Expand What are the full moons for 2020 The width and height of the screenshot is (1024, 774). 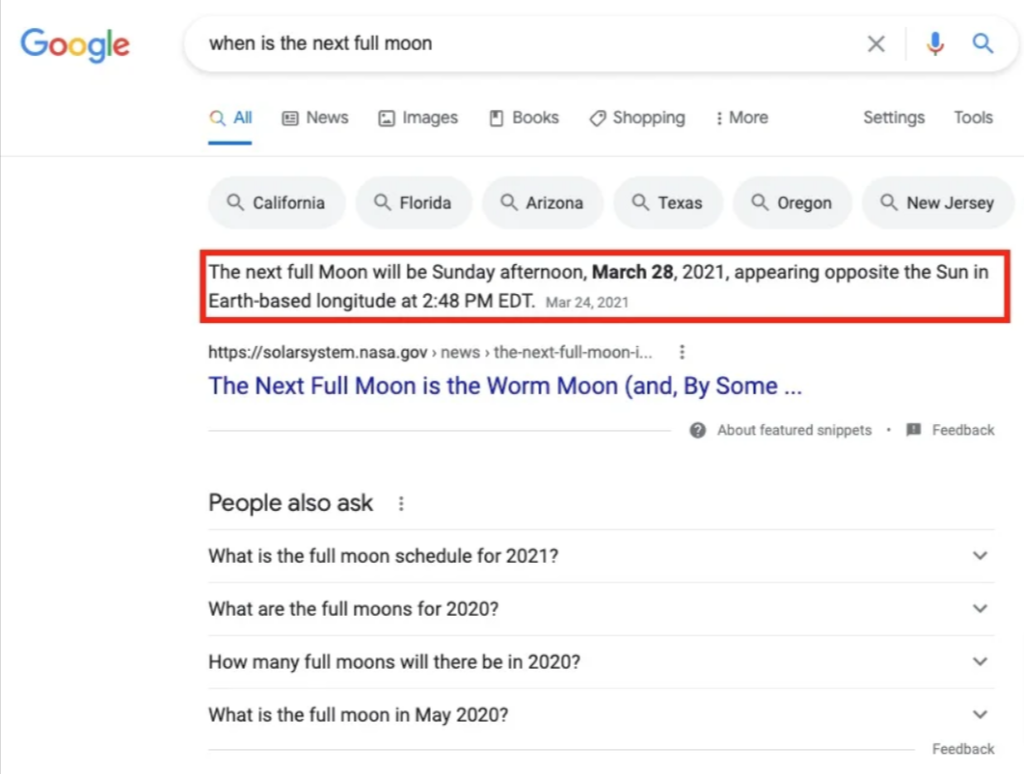601,609
